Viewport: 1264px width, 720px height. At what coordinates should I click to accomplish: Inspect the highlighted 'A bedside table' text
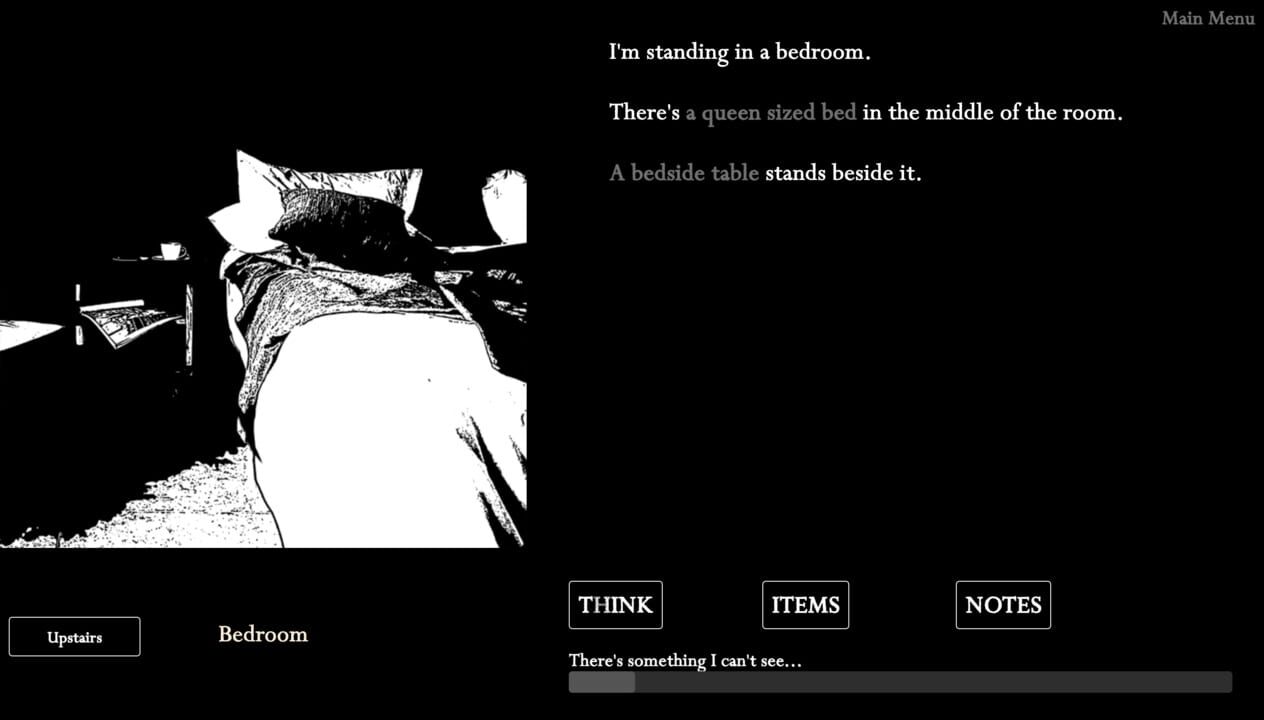(x=684, y=173)
